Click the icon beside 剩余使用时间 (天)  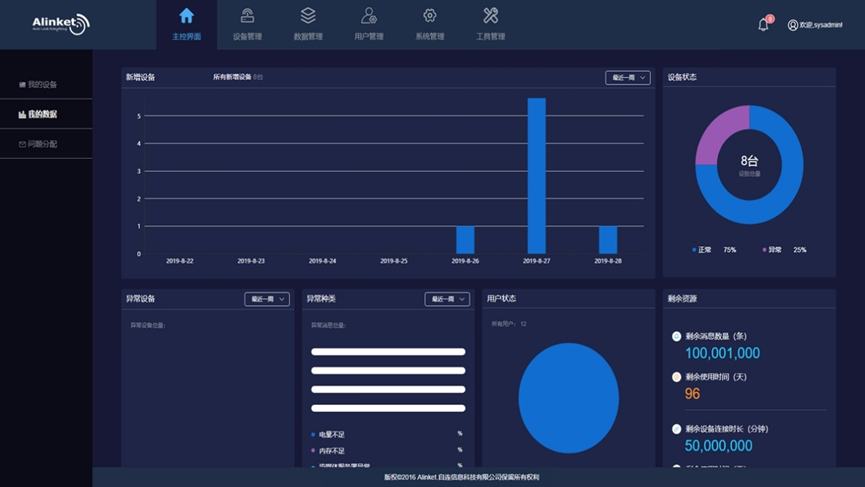pyautogui.click(x=676, y=377)
